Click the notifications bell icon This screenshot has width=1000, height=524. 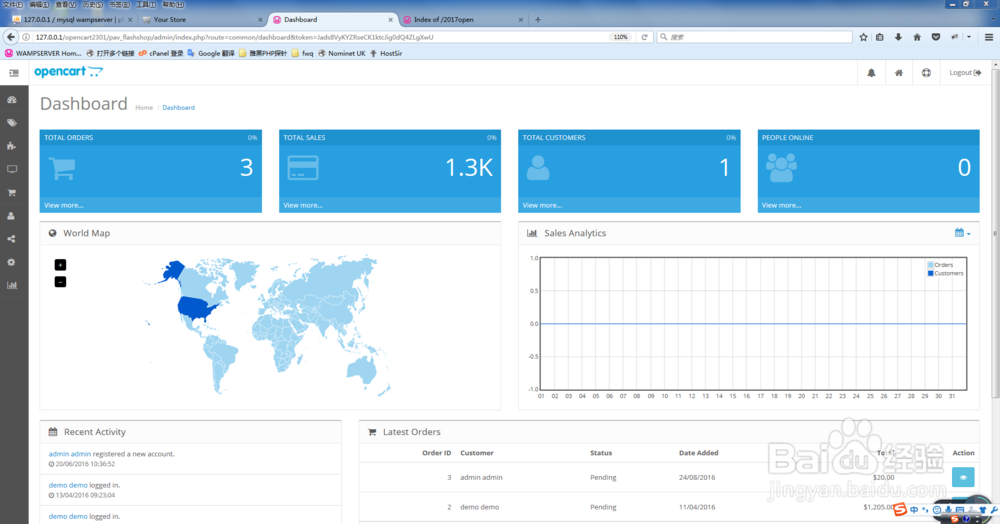click(x=871, y=73)
